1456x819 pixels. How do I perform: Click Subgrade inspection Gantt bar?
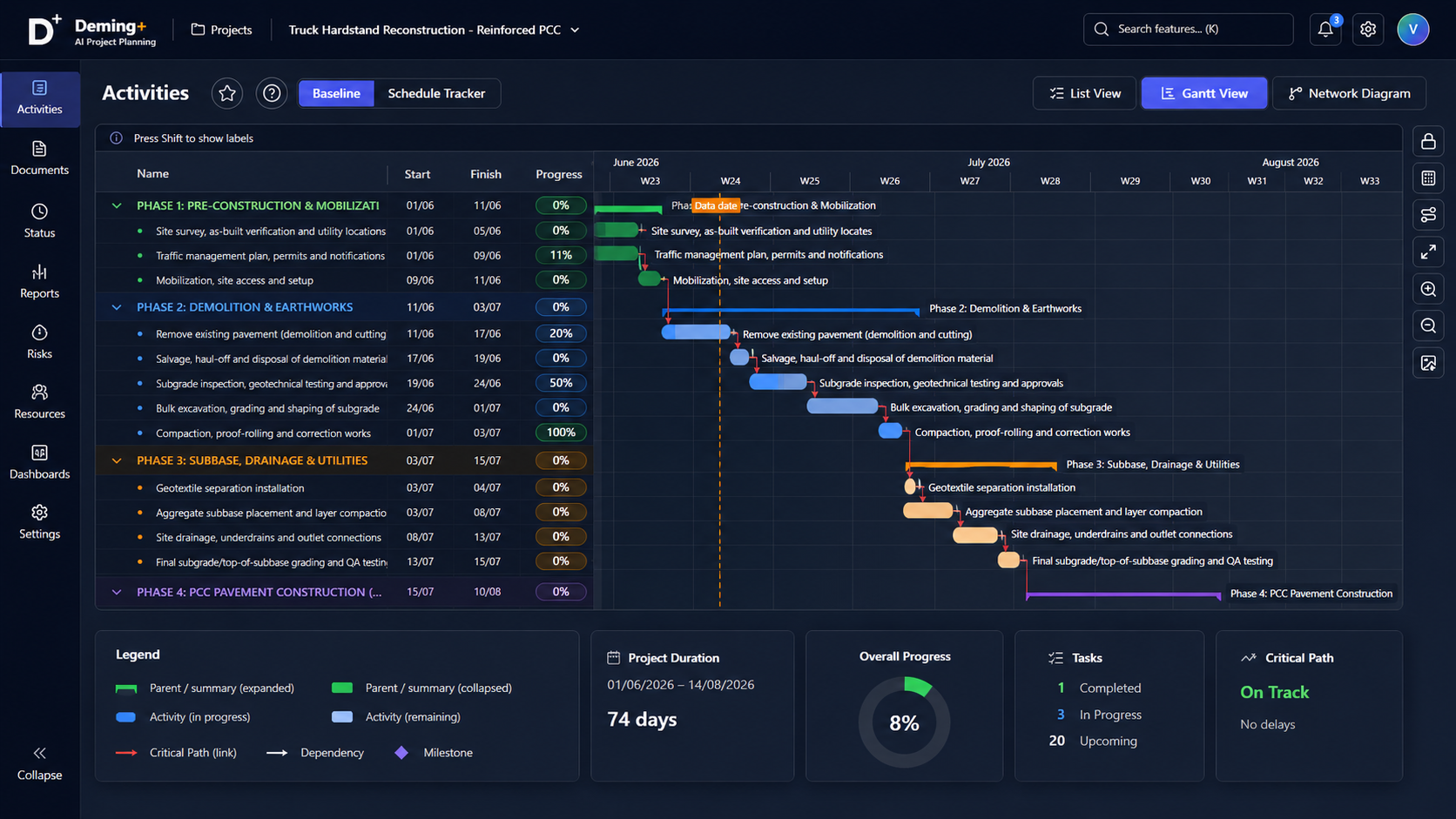(779, 381)
